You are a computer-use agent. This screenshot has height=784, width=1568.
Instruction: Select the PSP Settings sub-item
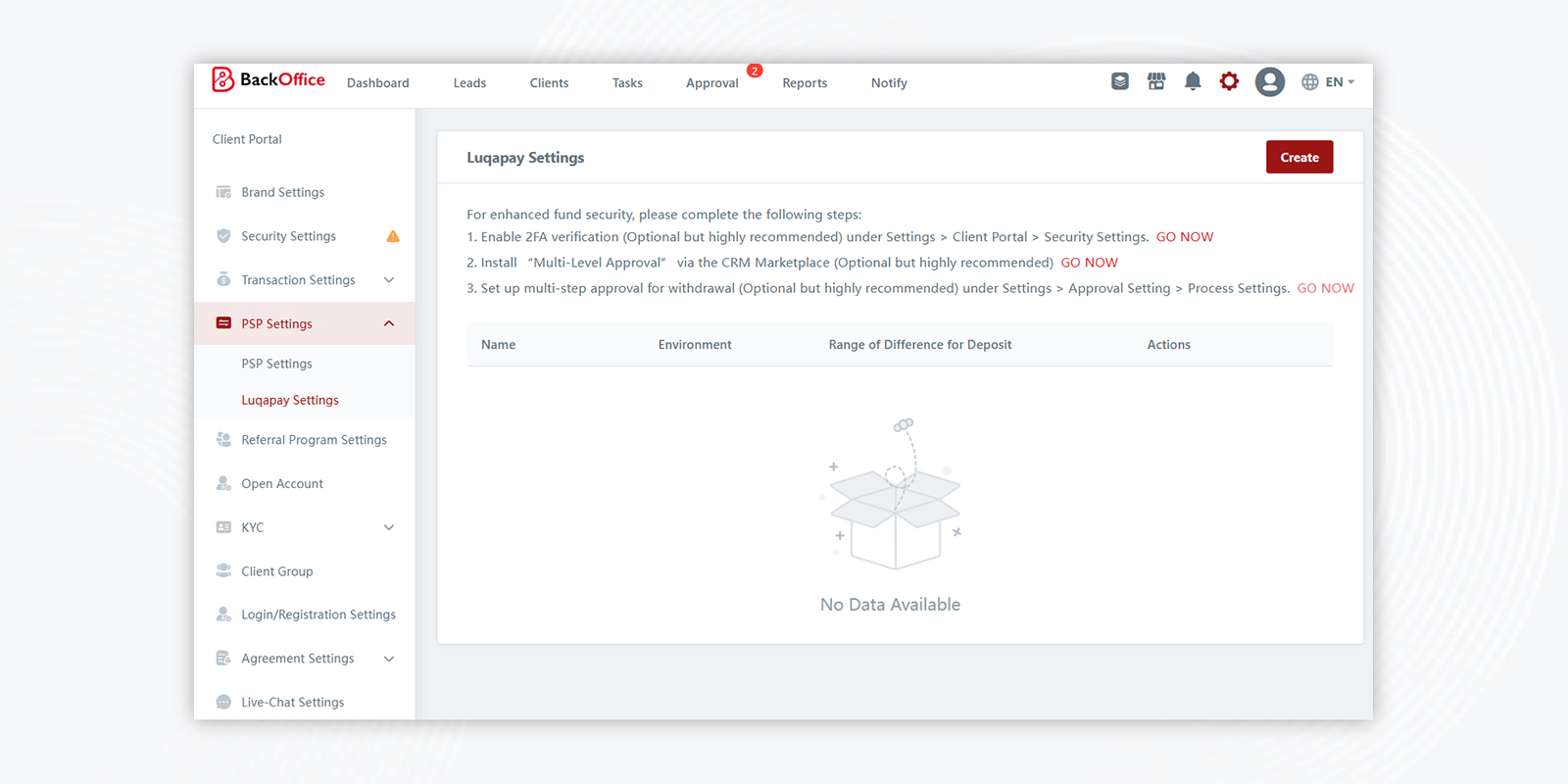pyautogui.click(x=276, y=364)
